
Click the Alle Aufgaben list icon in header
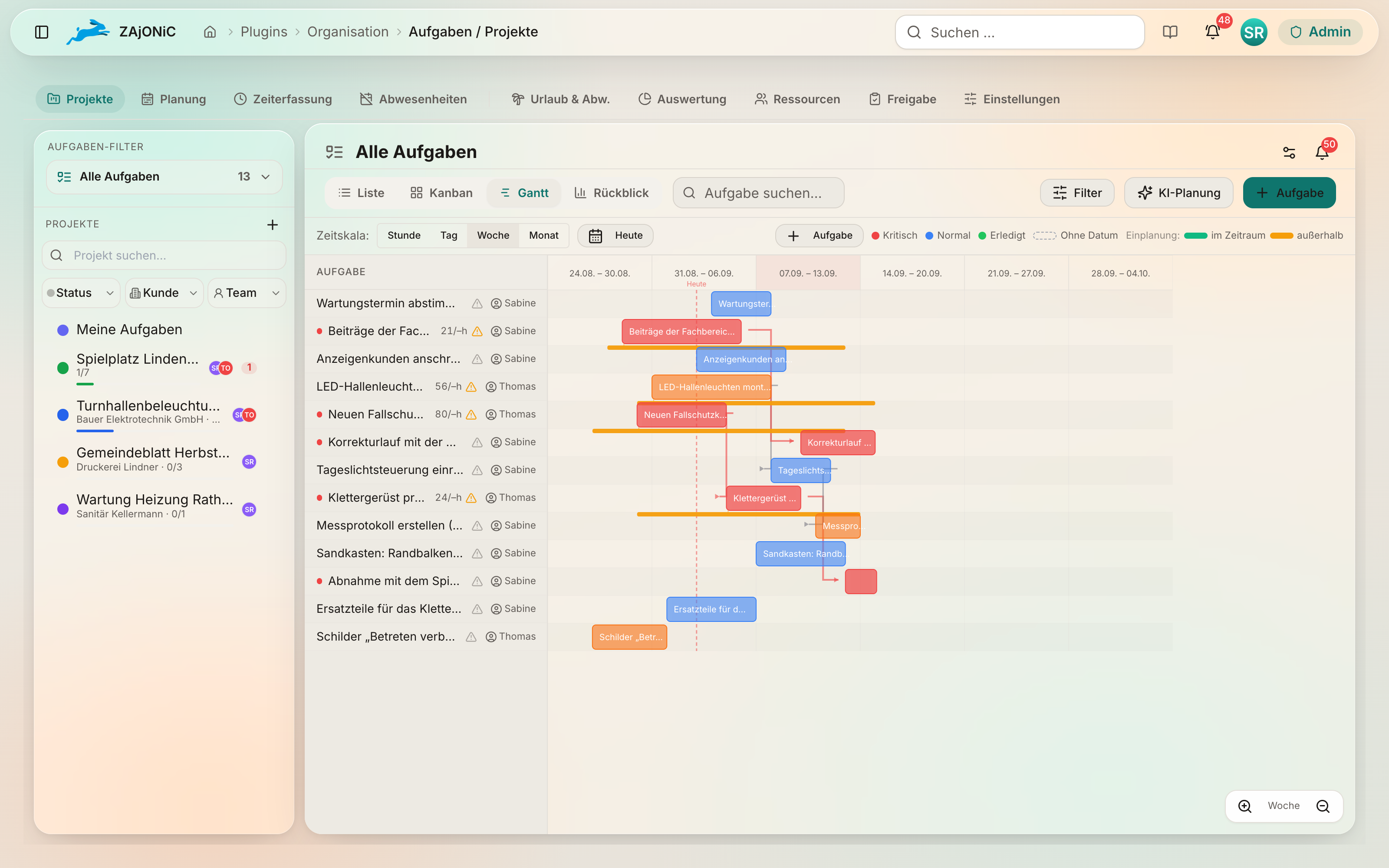point(334,152)
